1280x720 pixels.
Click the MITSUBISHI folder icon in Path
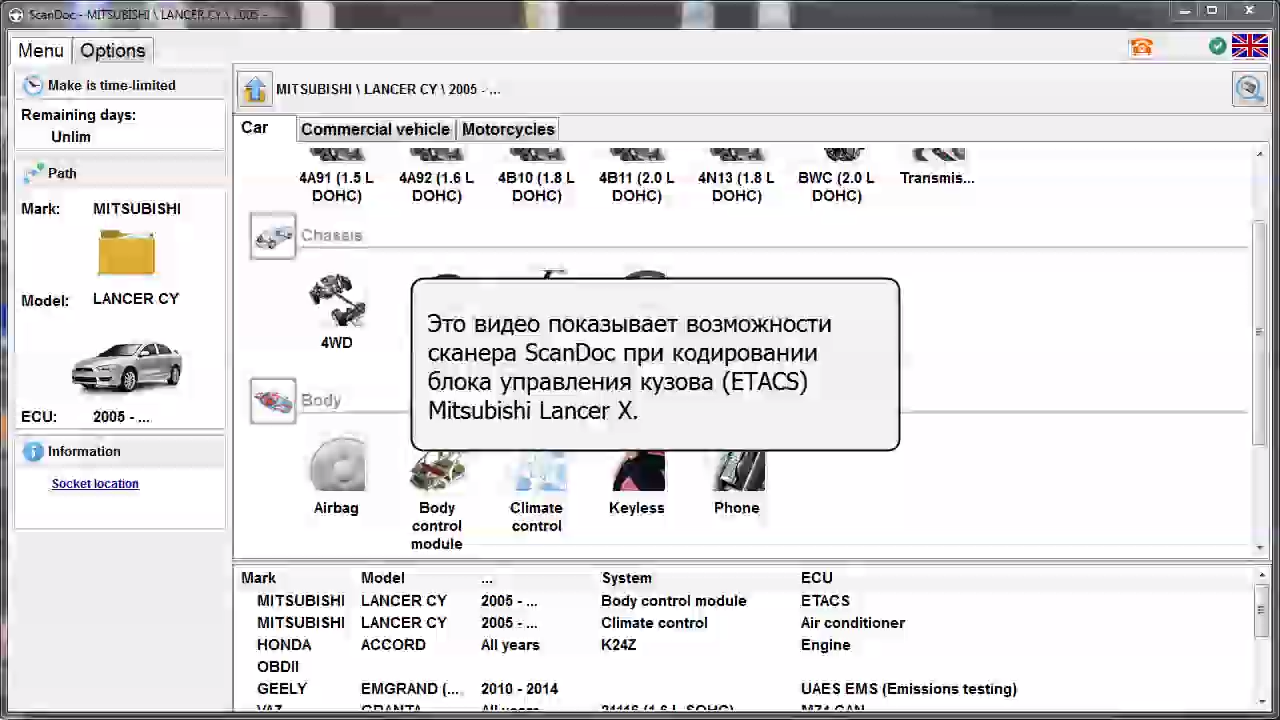[x=126, y=251]
